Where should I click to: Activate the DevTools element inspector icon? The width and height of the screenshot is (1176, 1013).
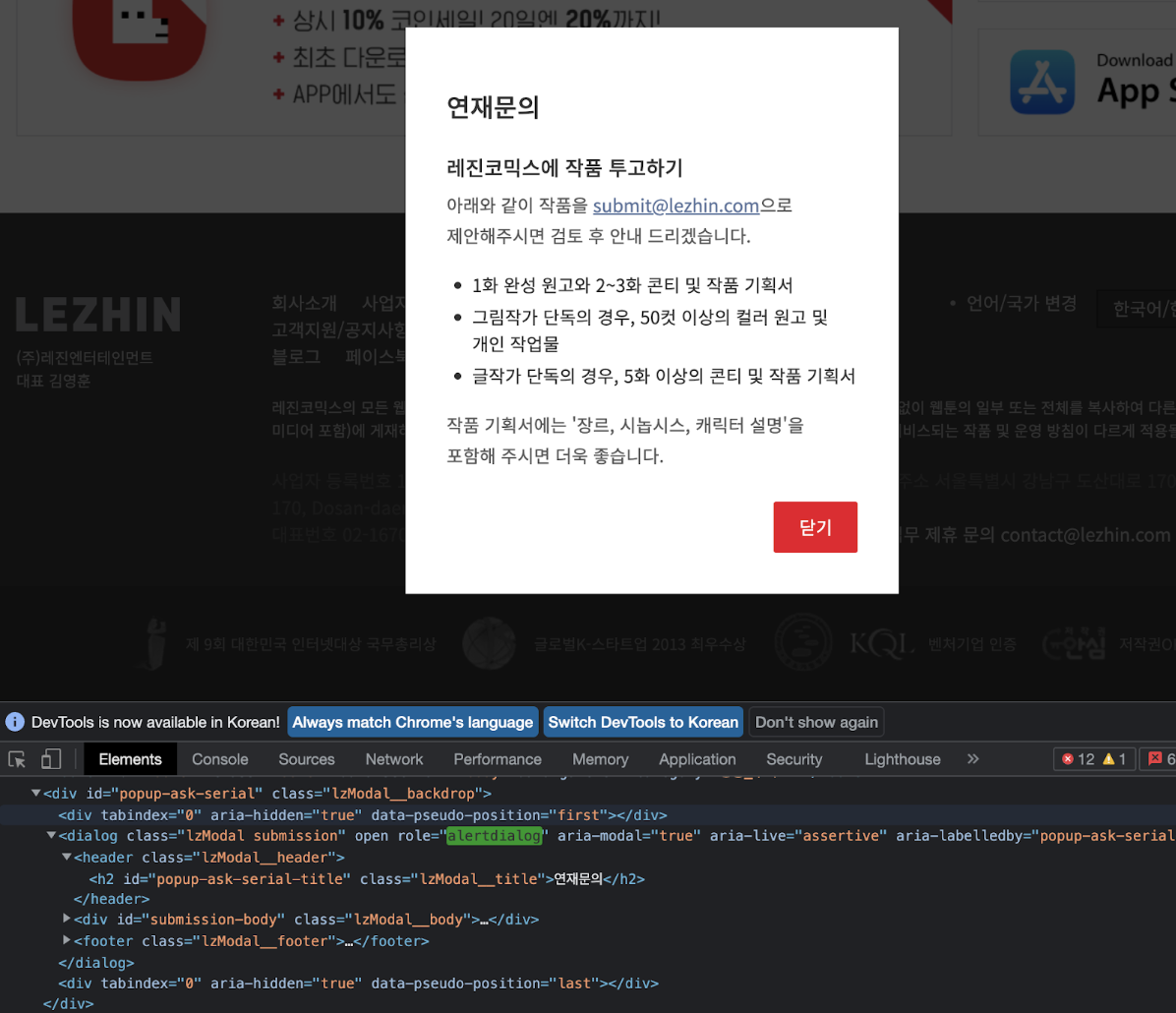tap(18, 759)
